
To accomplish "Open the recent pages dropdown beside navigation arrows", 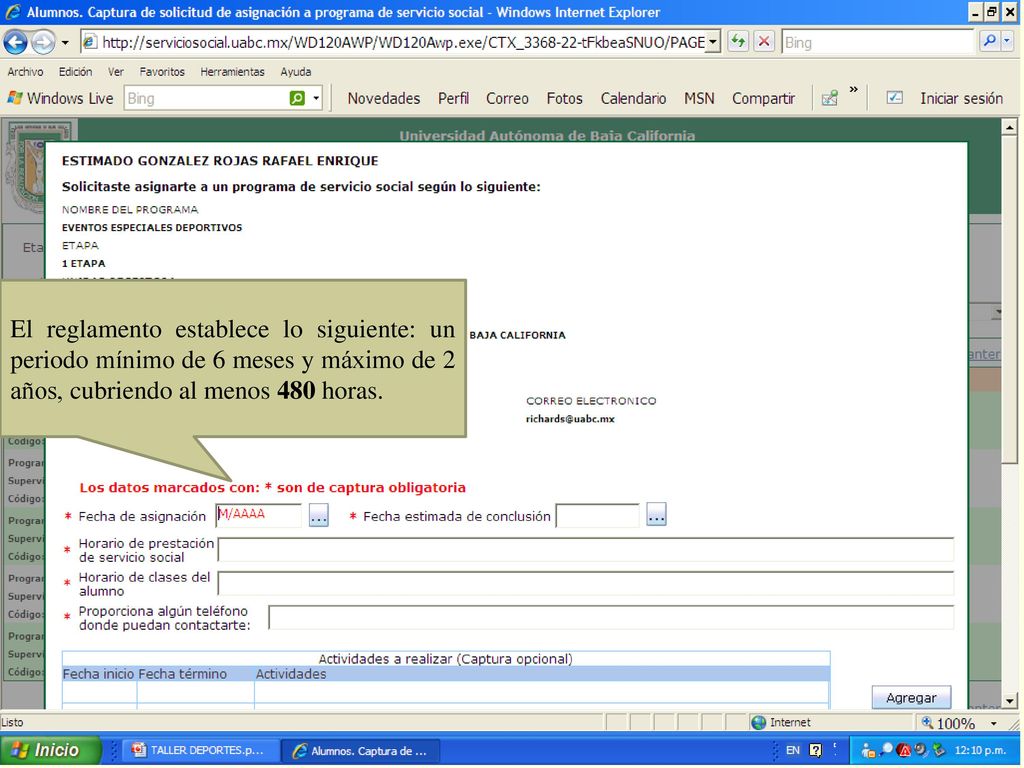I will click(65, 43).
